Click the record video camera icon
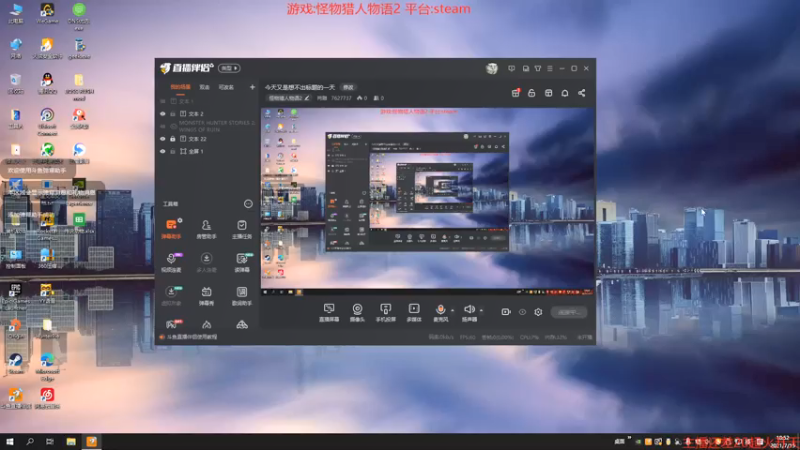Screen dimensions: 800x450 [x=506, y=312]
